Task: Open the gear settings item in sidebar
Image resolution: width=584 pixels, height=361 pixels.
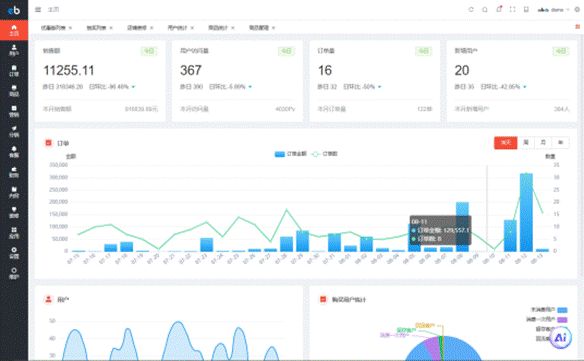Action: click(14, 253)
